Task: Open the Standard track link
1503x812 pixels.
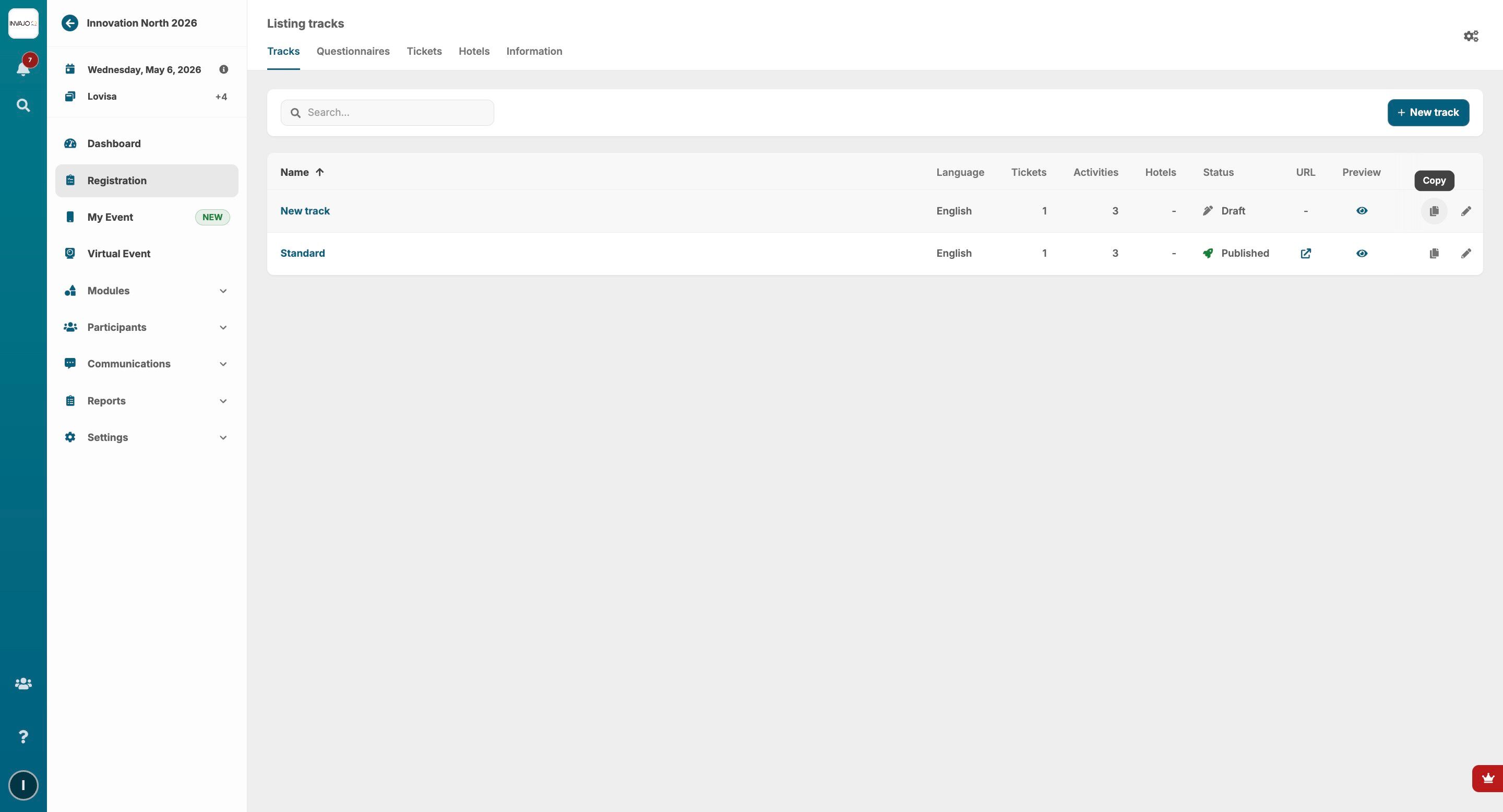Action: coord(302,253)
